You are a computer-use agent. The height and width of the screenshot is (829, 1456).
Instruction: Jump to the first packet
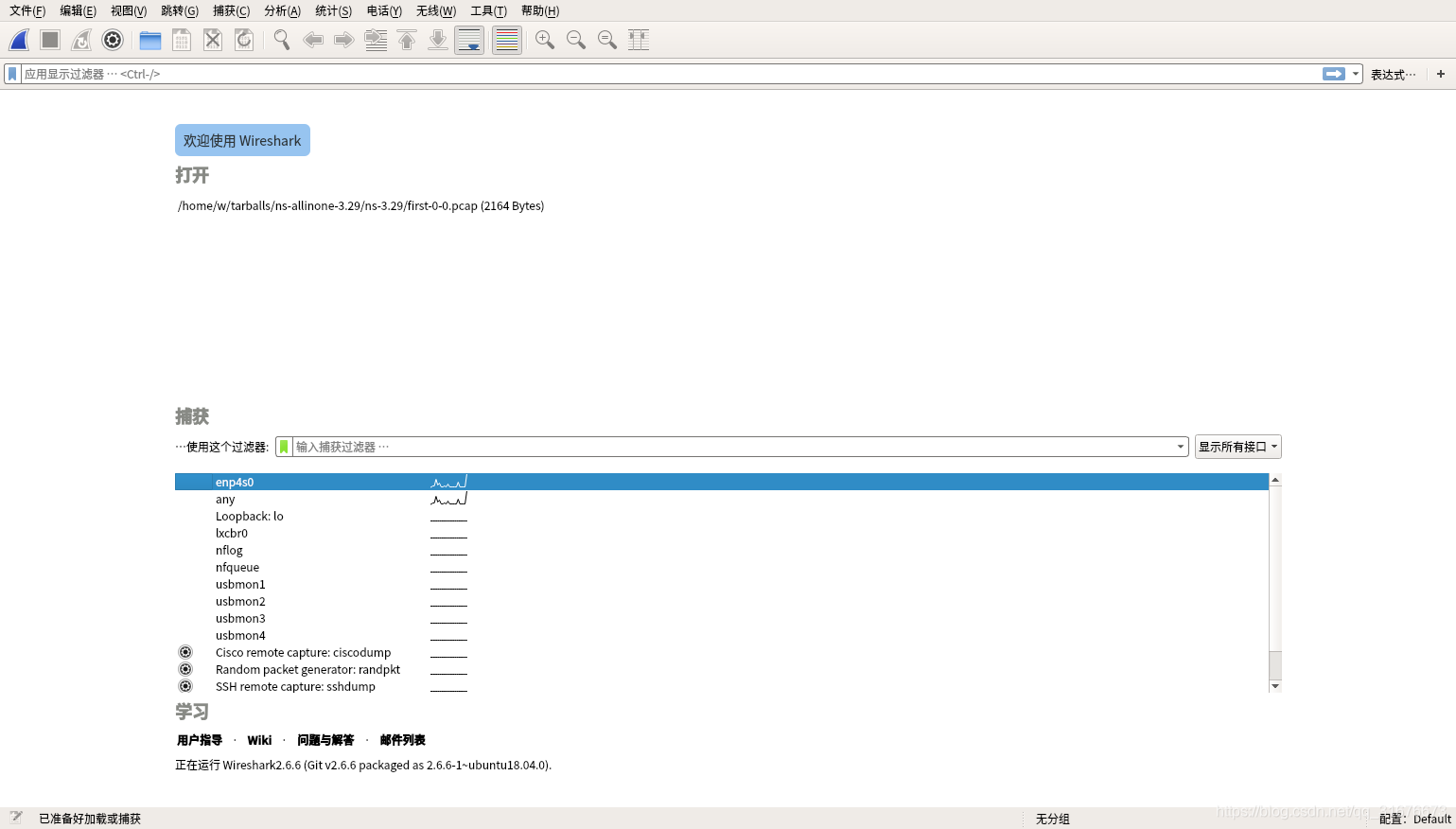[407, 40]
